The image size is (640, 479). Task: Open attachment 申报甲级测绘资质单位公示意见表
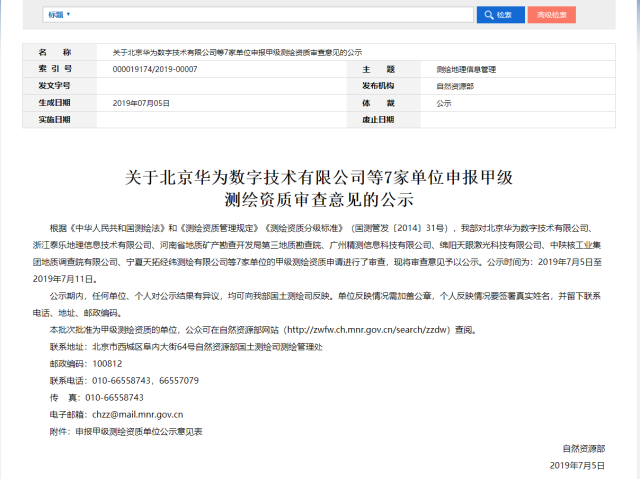(139, 432)
